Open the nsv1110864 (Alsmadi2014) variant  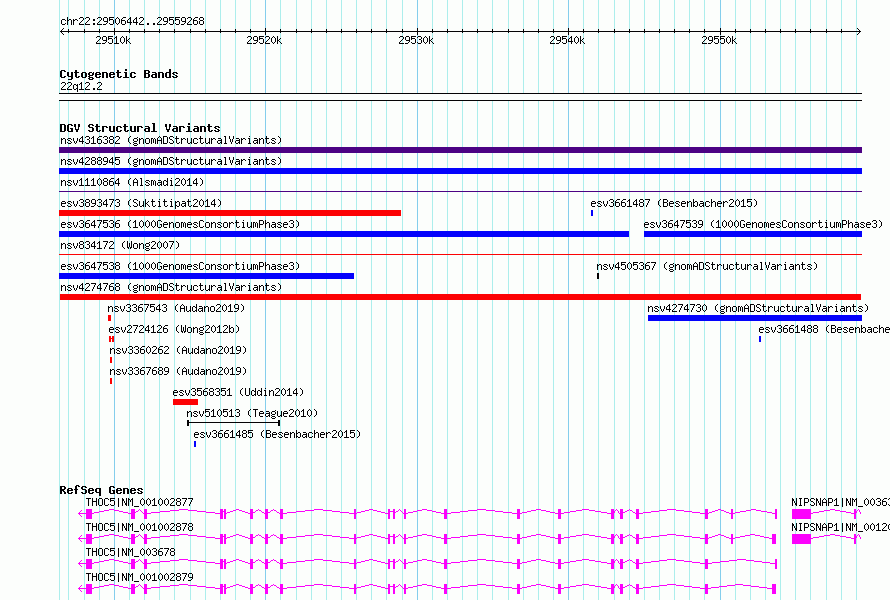132,182
